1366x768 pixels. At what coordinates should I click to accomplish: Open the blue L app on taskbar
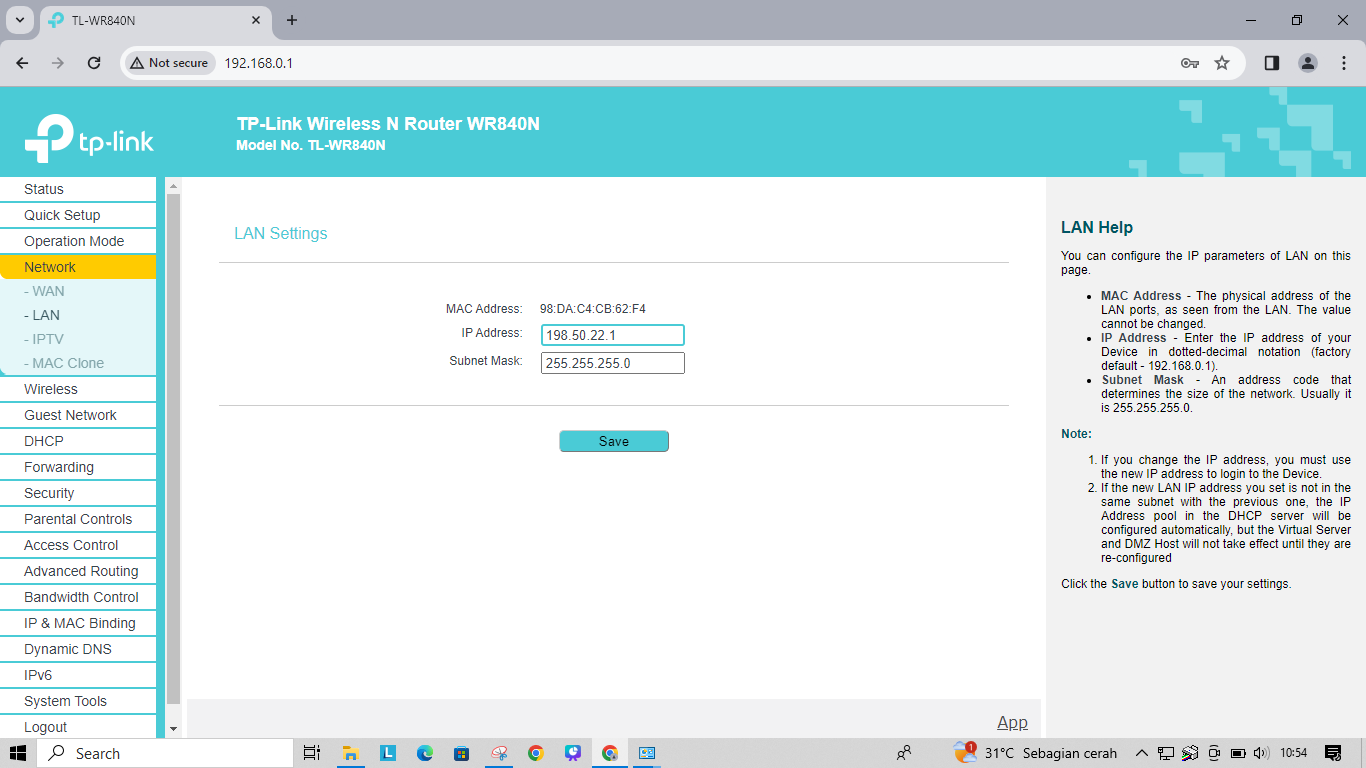(x=388, y=753)
